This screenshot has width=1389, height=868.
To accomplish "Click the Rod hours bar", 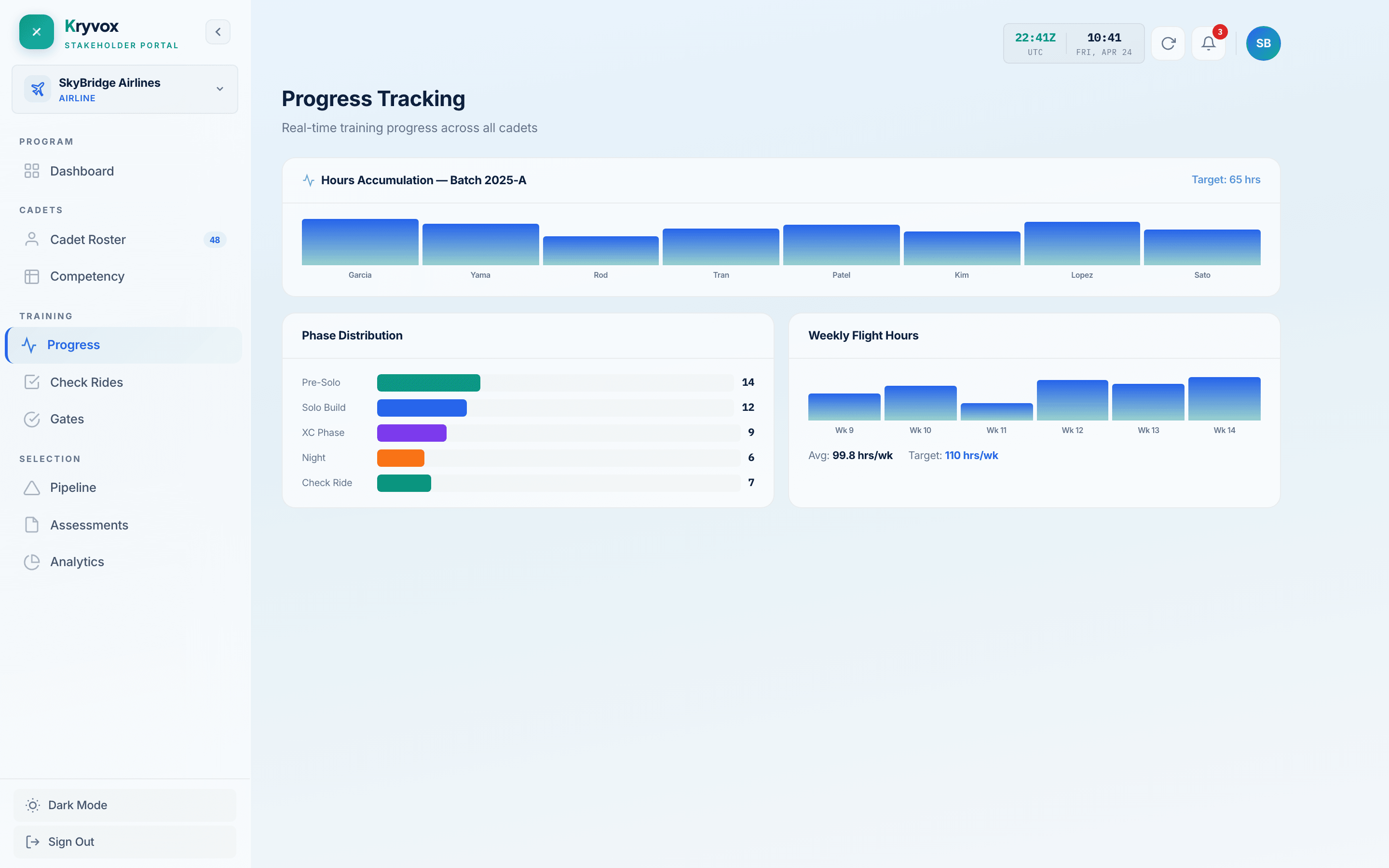I will point(600,250).
